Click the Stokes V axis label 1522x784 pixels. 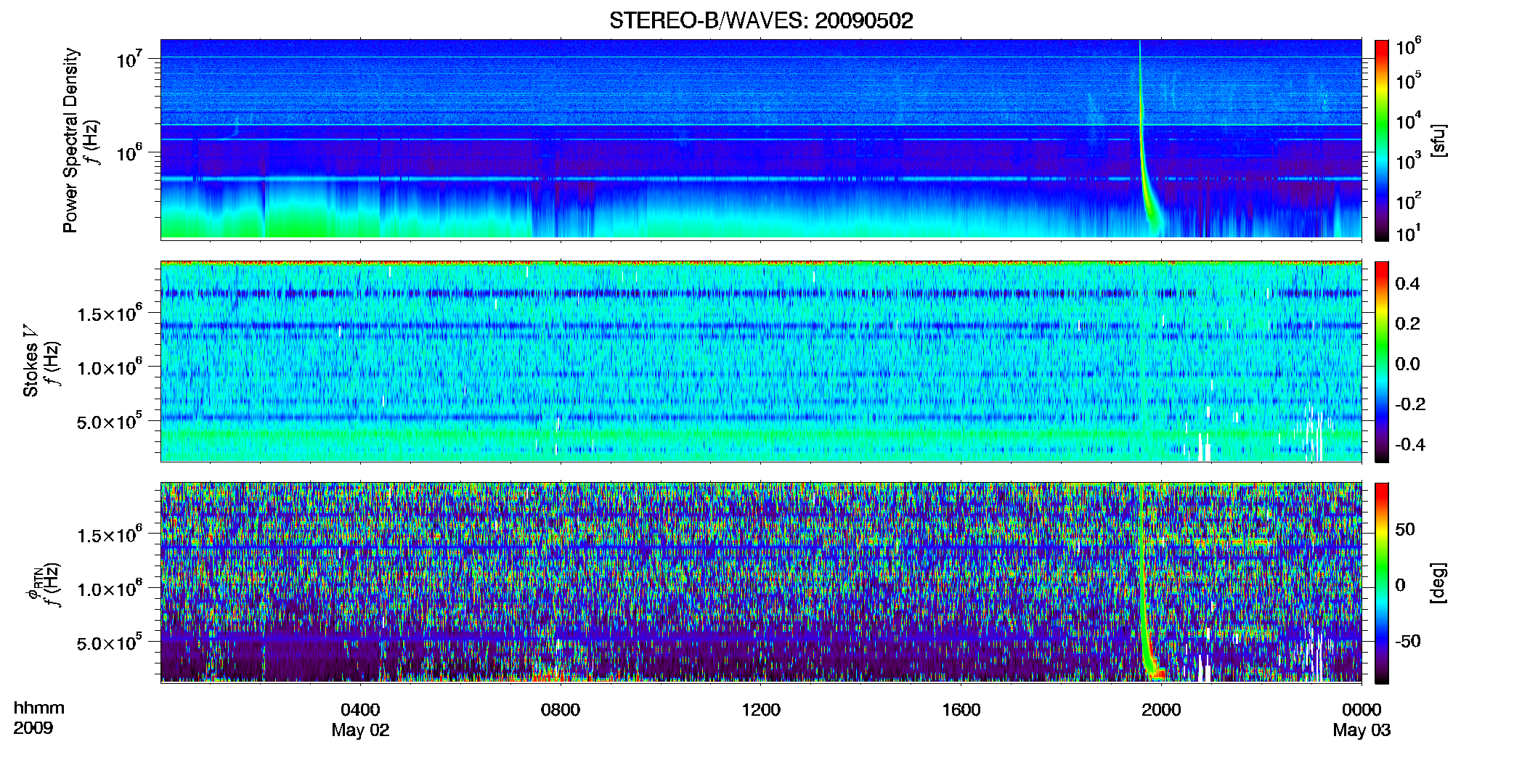(30, 362)
